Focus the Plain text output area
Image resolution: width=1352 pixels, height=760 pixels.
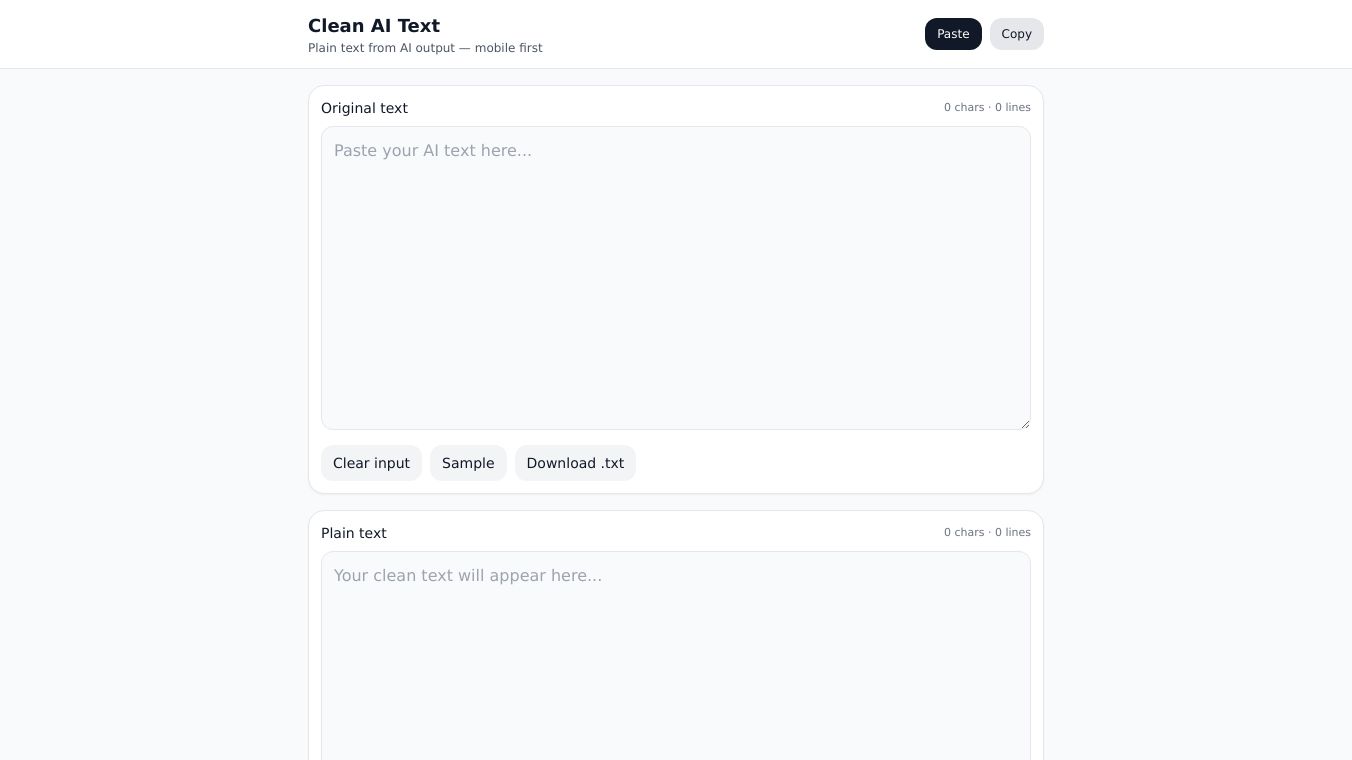675,670
